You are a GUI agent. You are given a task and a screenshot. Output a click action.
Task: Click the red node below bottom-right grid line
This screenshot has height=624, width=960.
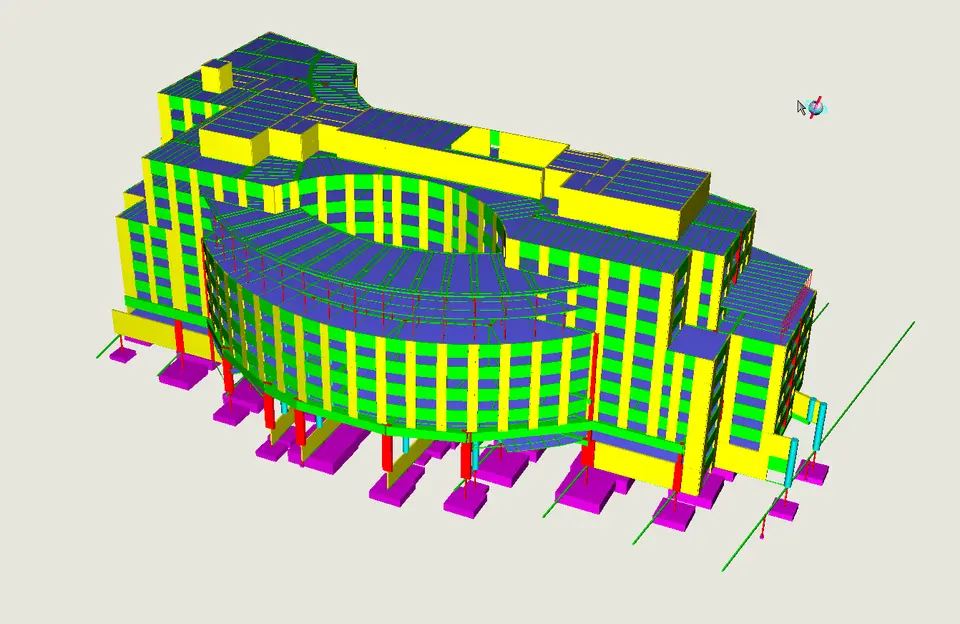pyautogui.click(x=762, y=536)
